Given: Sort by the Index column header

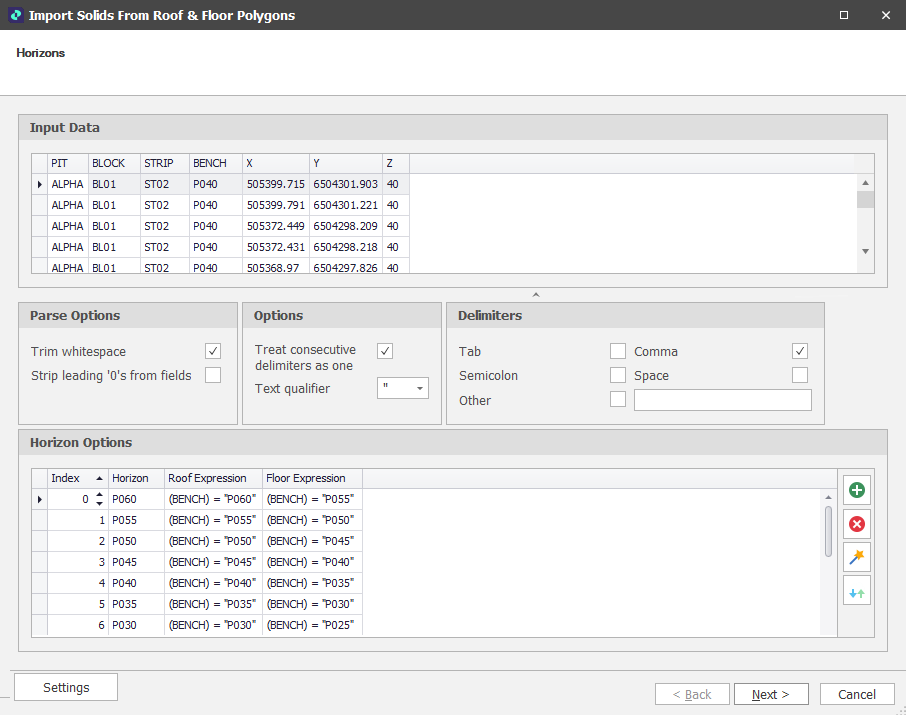Looking at the screenshot, I should tap(76, 478).
